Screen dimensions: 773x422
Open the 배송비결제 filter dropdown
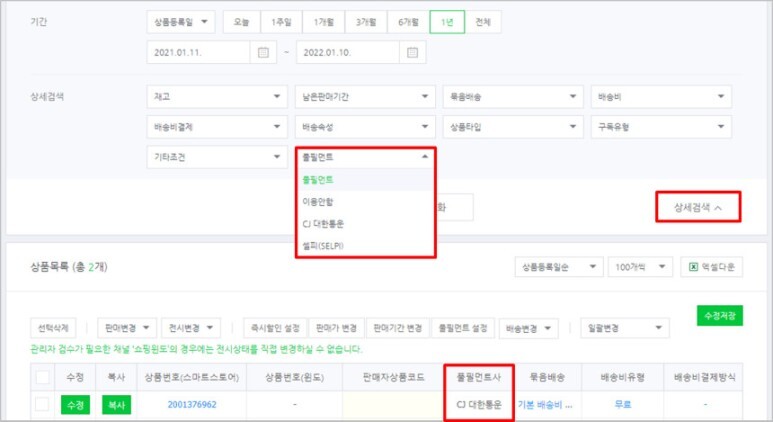[217, 127]
